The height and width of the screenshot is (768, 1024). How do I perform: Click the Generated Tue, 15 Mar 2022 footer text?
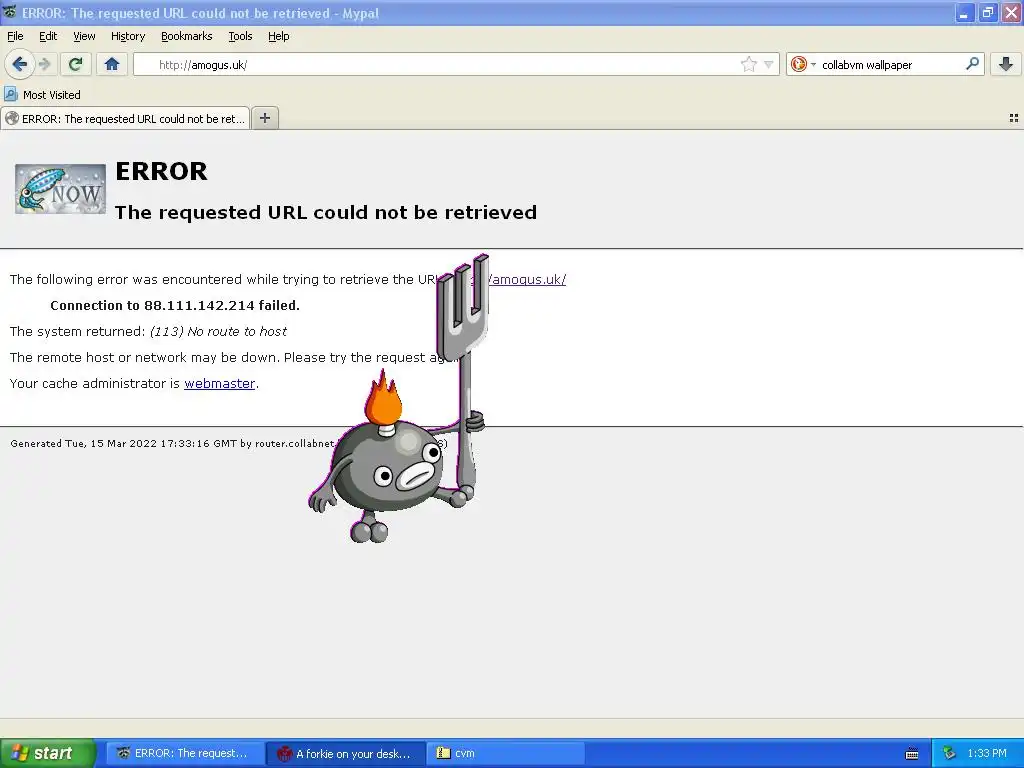(172, 443)
